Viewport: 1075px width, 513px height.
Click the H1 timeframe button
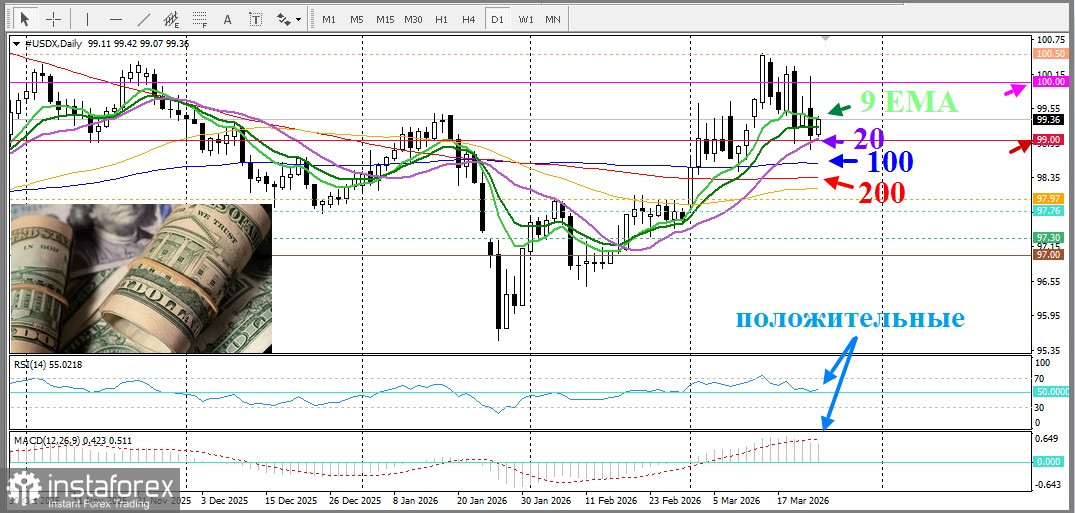[441, 18]
